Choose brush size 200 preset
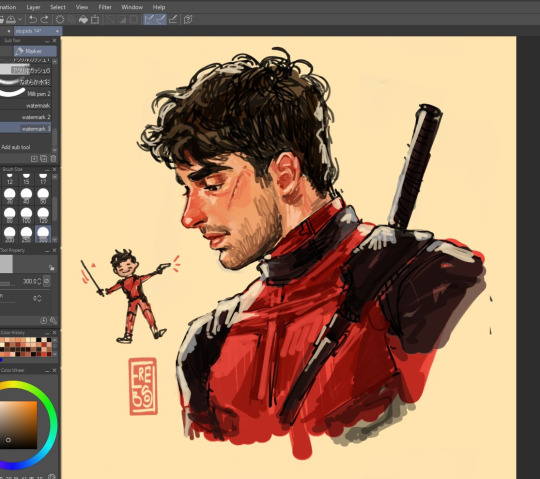The image size is (540, 479). [x=10, y=235]
